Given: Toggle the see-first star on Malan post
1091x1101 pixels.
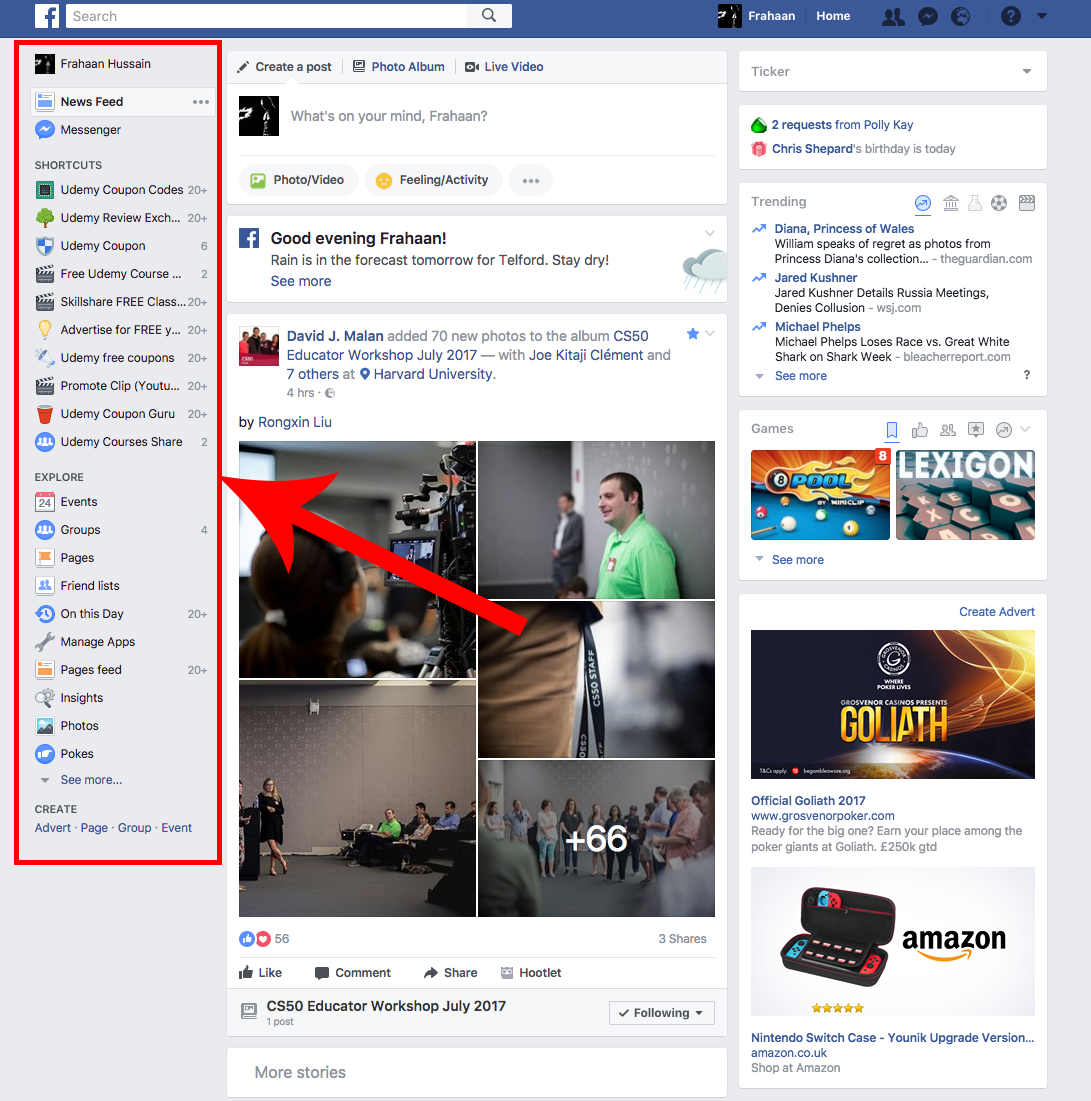Looking at the screenshot, I should pos(693,334).
